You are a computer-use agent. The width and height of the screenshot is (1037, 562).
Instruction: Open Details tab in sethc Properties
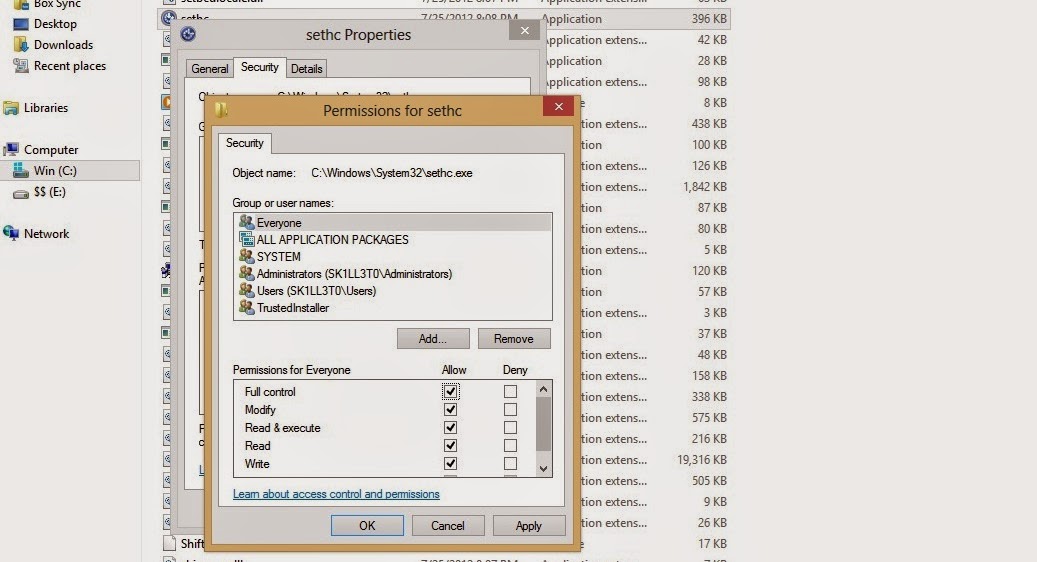(306, 69)
